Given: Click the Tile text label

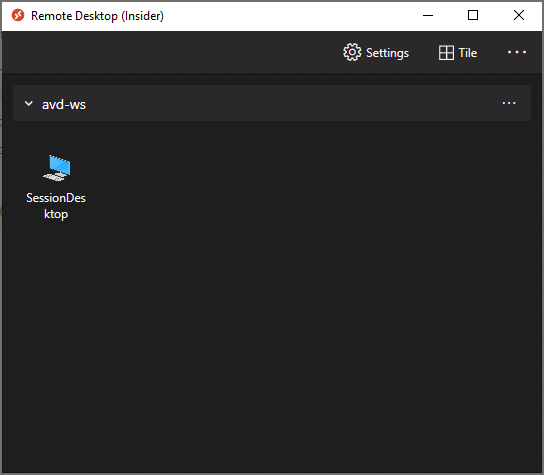Looking at the screenshot, I should pyautogui.click(x=468, y=53).
